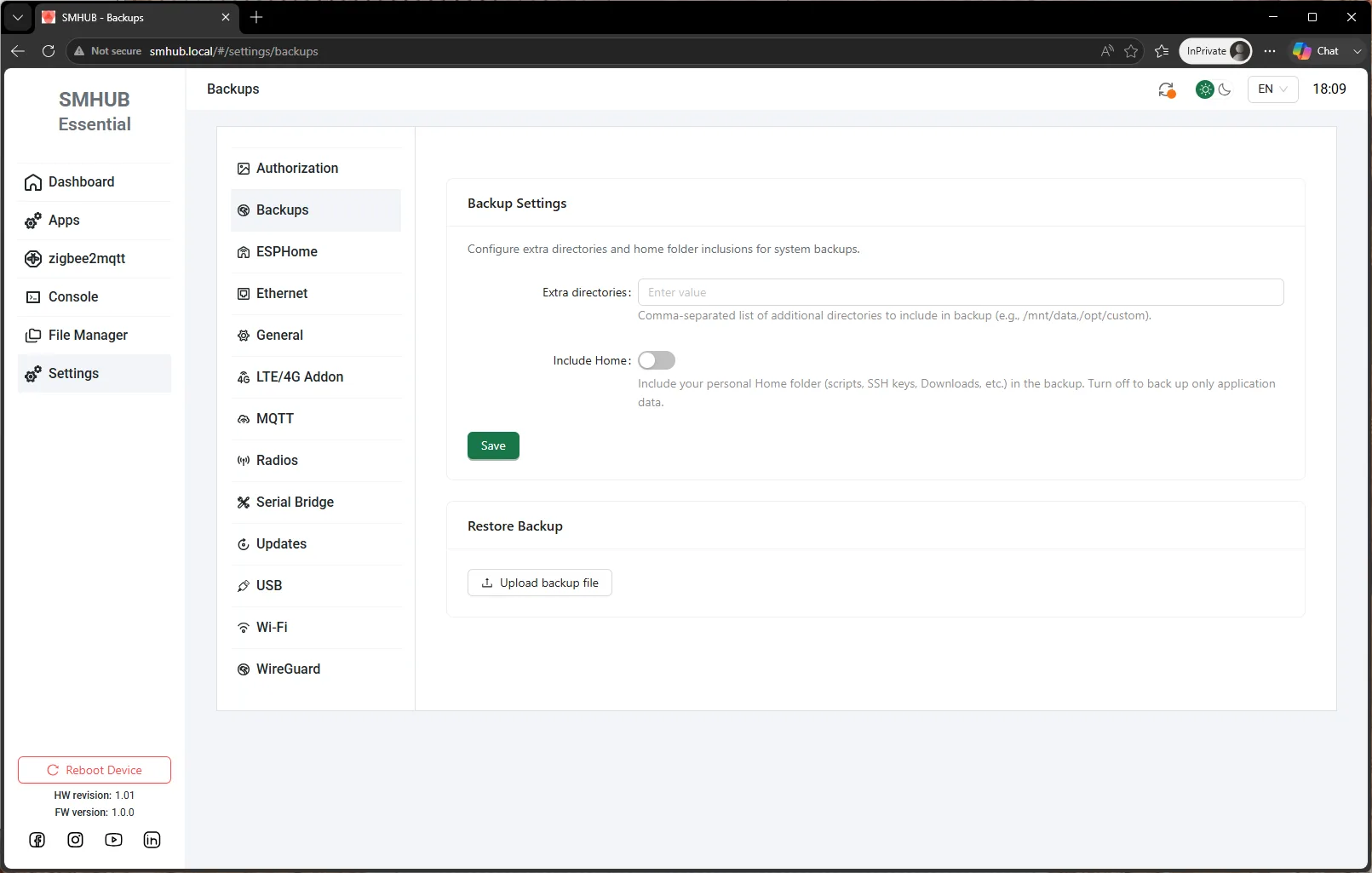1372x873 pixels.
Task: Open MQTT settings
Action: (316, 419)
